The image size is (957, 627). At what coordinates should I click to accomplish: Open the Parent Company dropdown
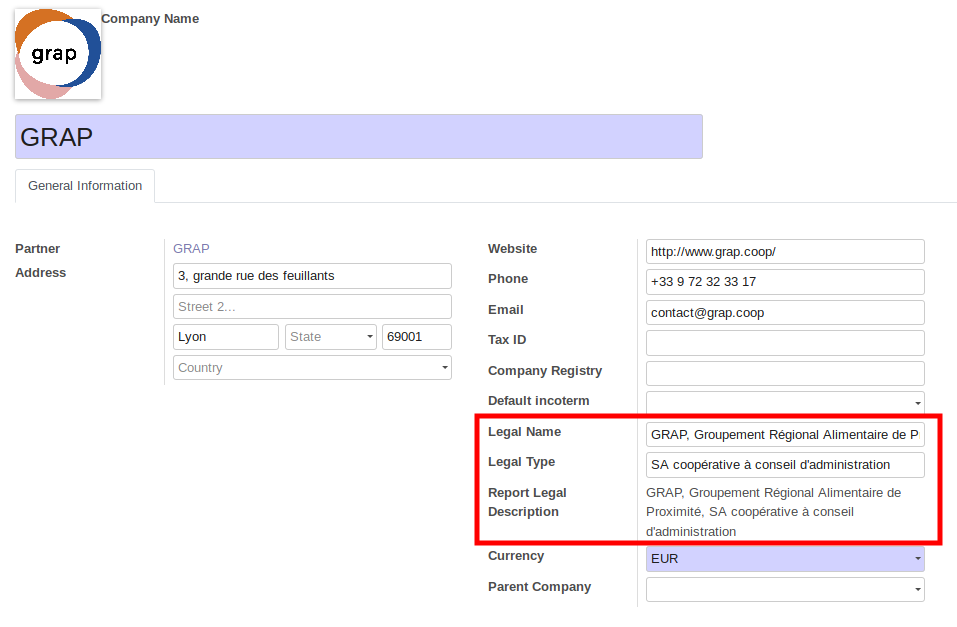[785, 589]
